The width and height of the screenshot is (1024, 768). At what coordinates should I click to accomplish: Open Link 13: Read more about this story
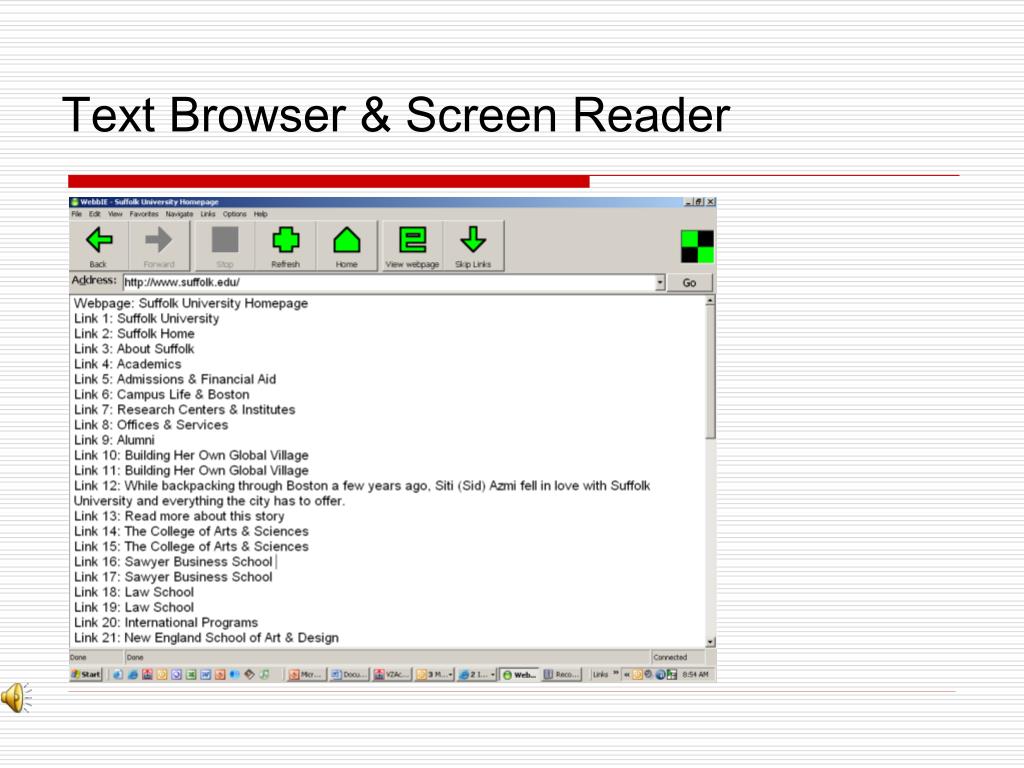coord(179,516)
